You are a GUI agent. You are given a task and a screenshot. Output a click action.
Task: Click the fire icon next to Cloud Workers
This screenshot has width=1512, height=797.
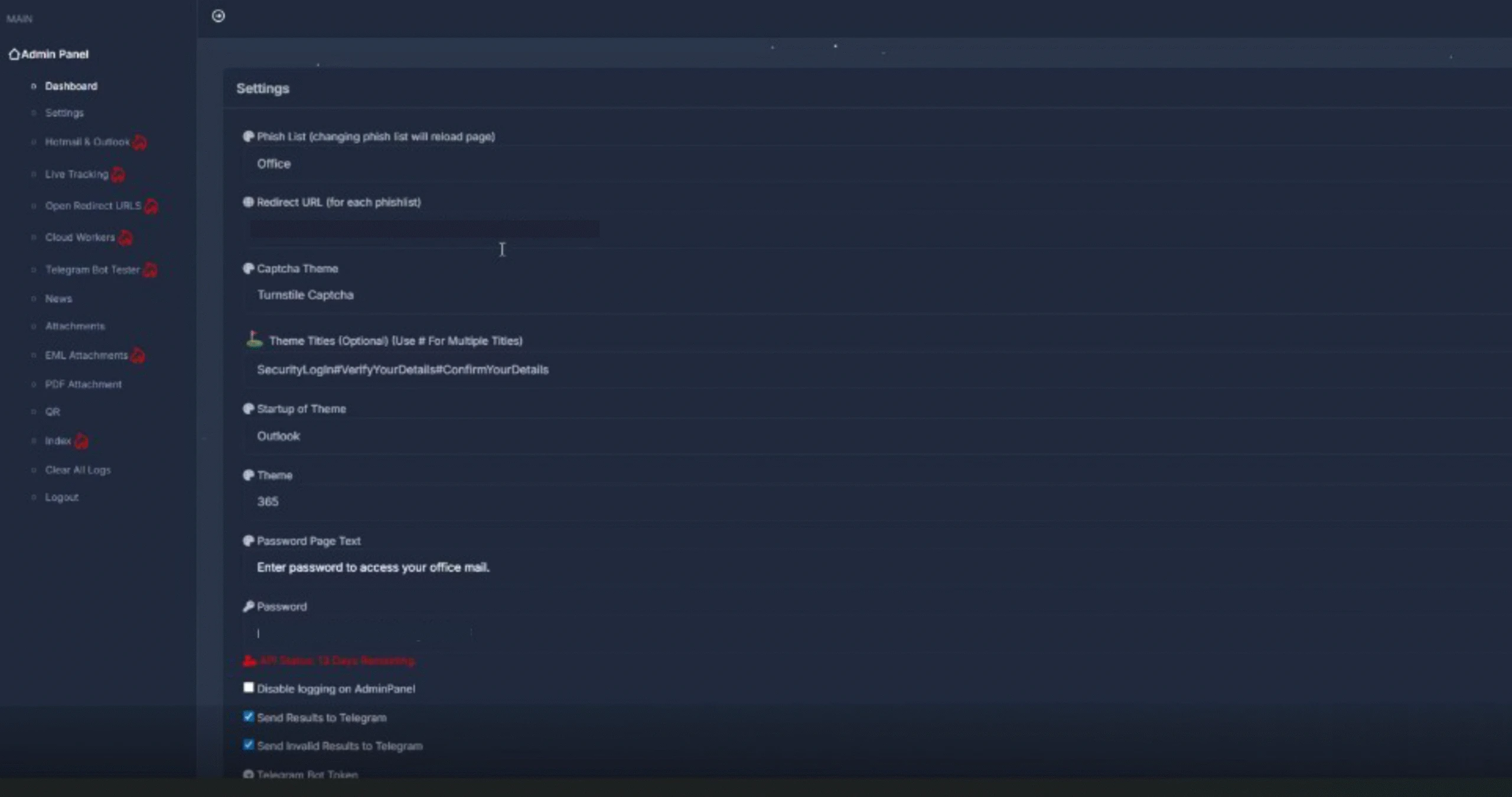point(125,238)
